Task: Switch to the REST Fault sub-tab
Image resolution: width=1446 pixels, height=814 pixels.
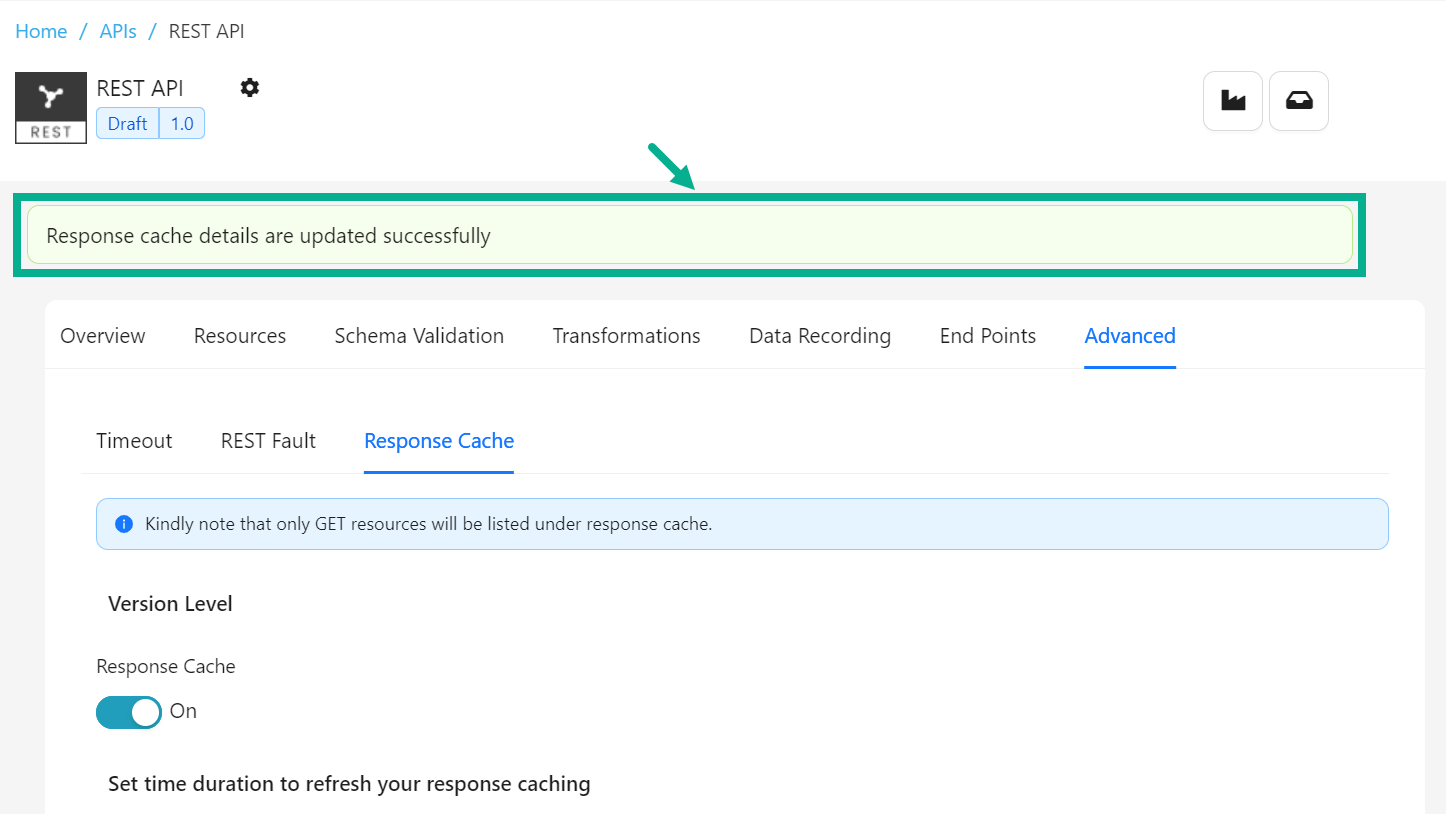Action: point(268,441)
